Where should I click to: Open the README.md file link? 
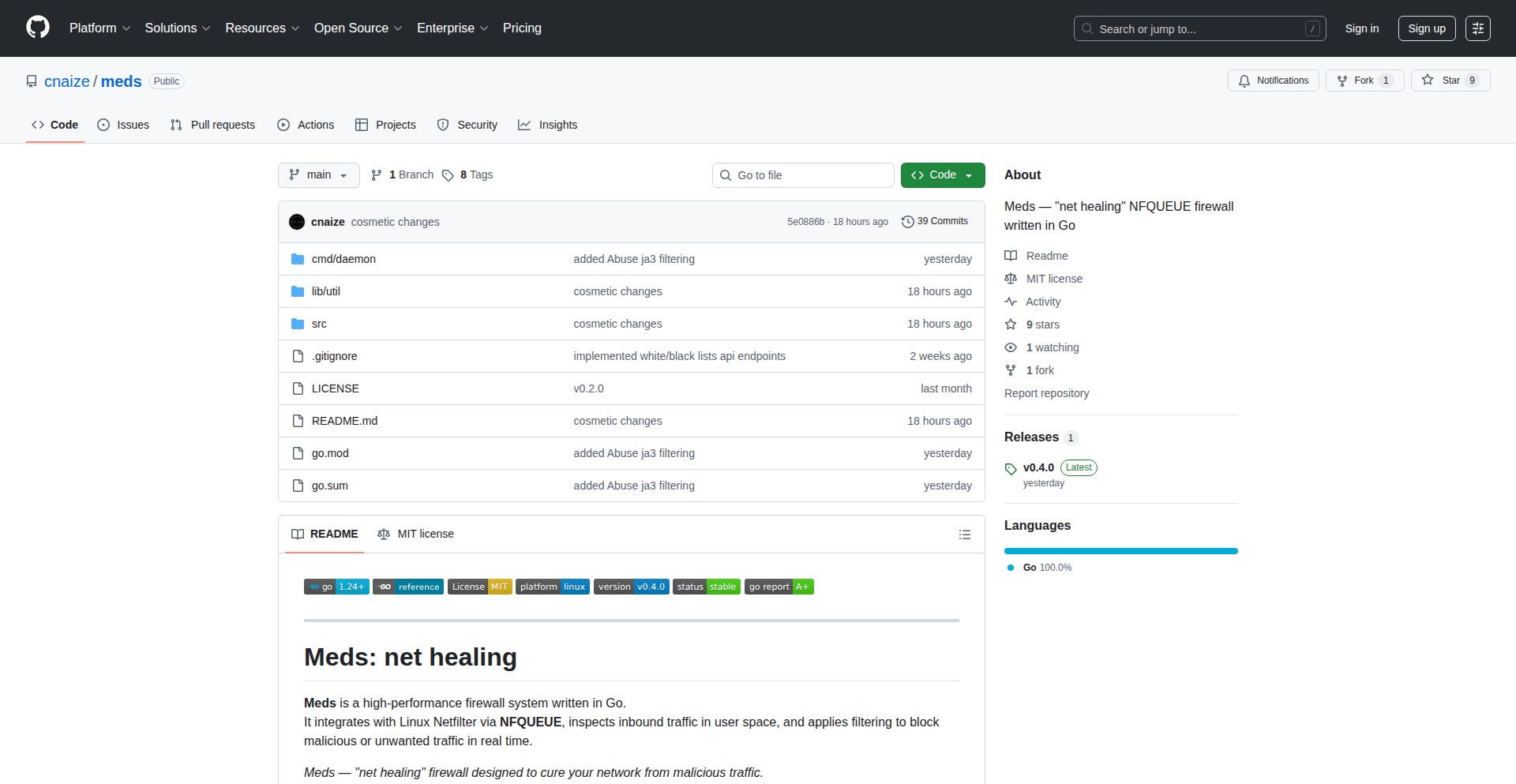[x=344, y=421]
